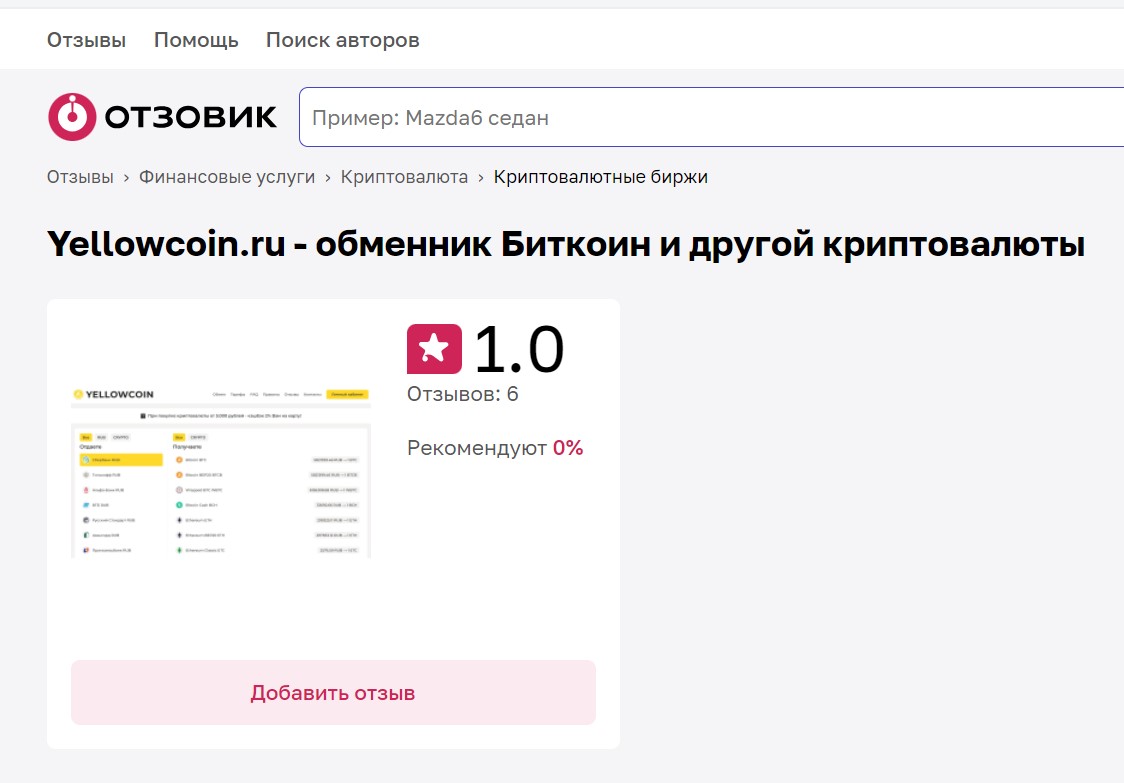Click the red star rating icon
This screenshot has width=1124, height=783.
tap(434, 349)
